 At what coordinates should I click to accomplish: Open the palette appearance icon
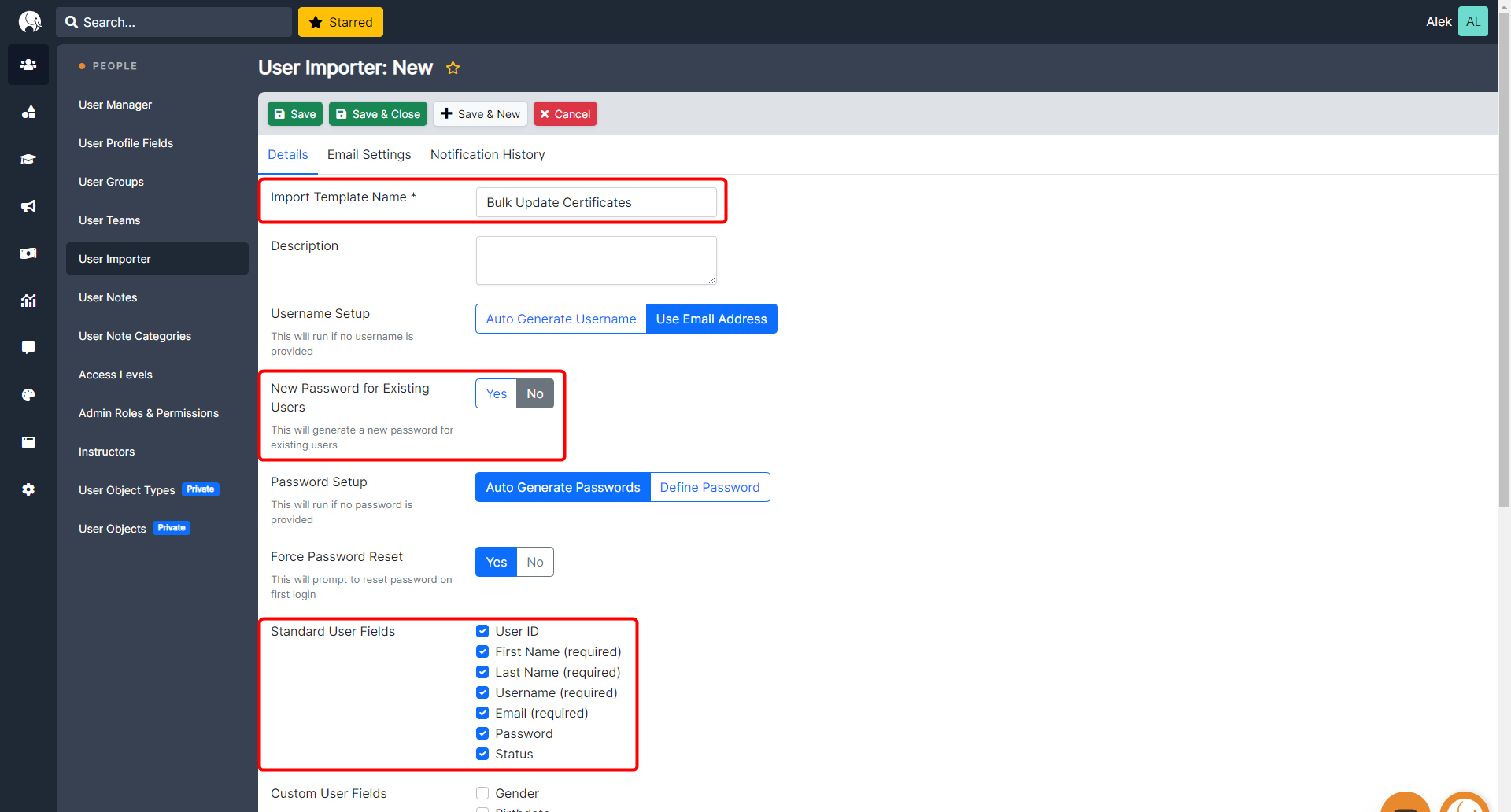(x=28, y=395)
